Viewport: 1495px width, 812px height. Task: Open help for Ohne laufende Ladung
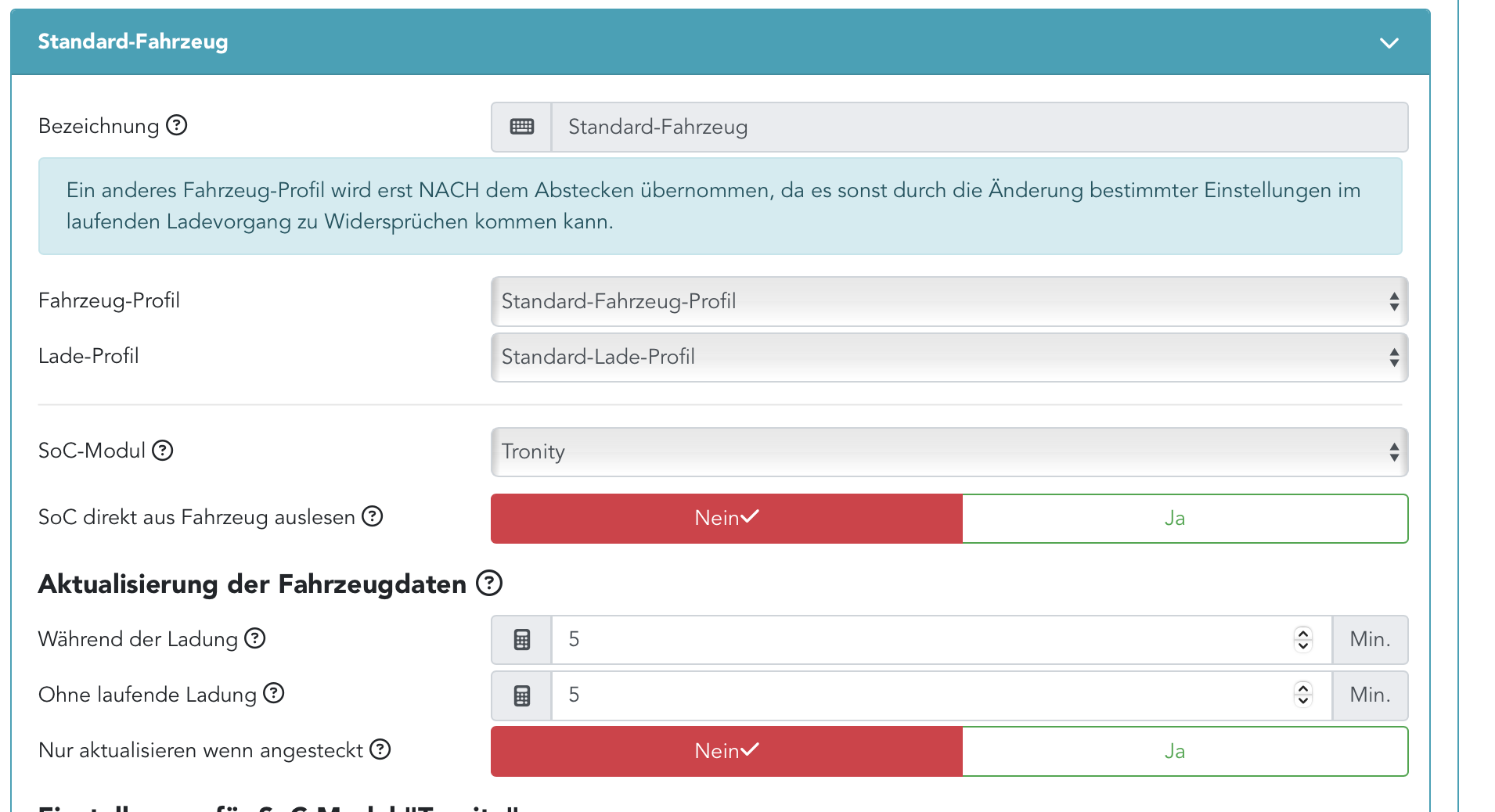click(x=273, y=693)
